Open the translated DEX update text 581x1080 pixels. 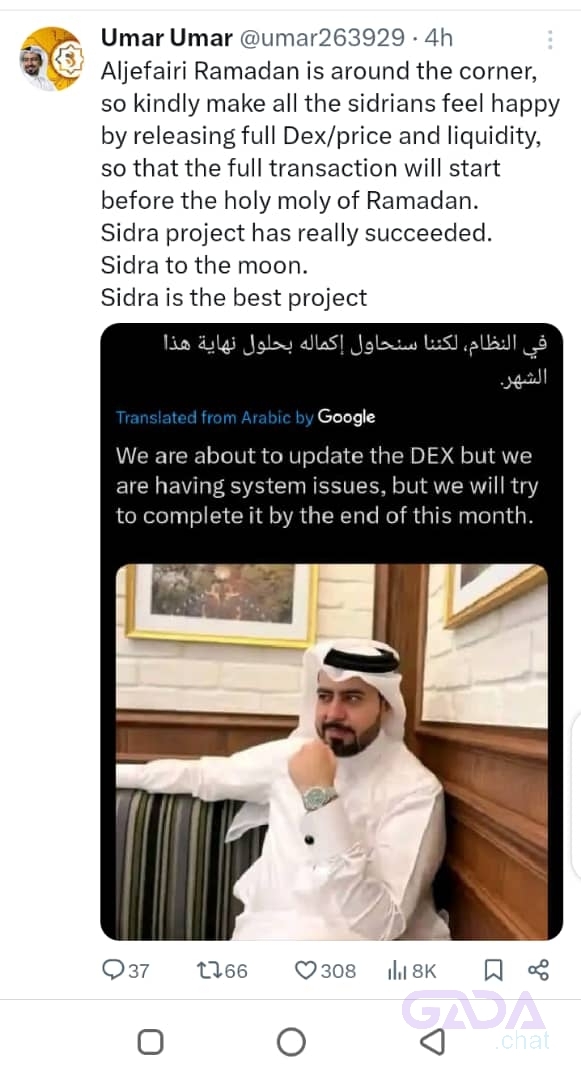coord(327,486)
